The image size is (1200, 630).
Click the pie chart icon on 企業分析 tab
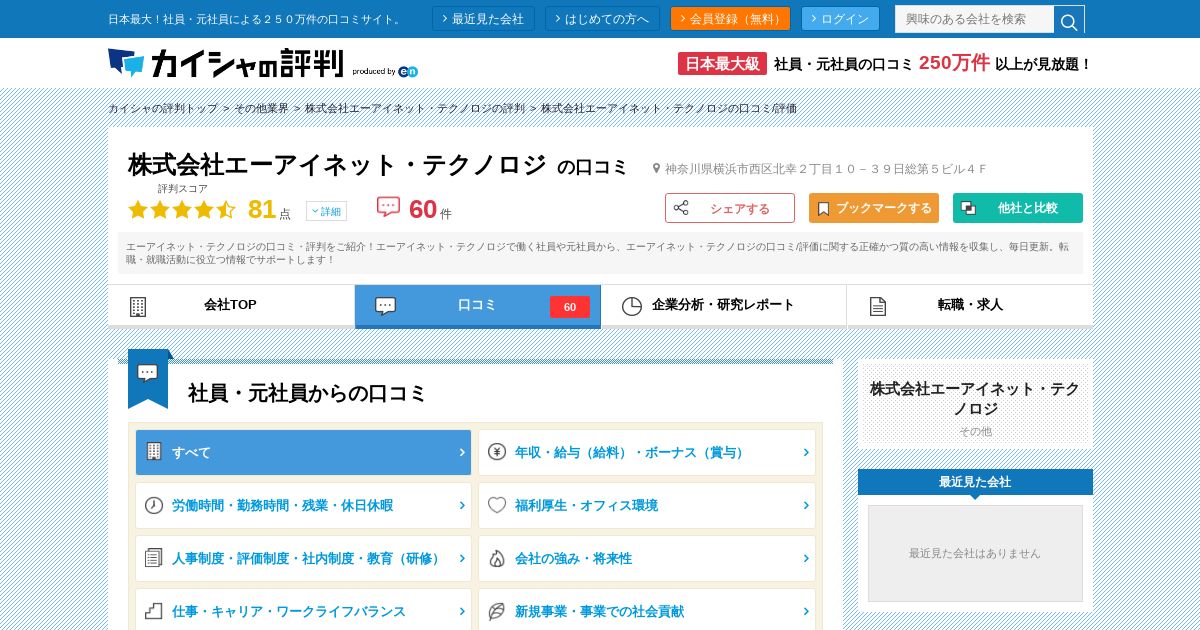tap(631, 306)
